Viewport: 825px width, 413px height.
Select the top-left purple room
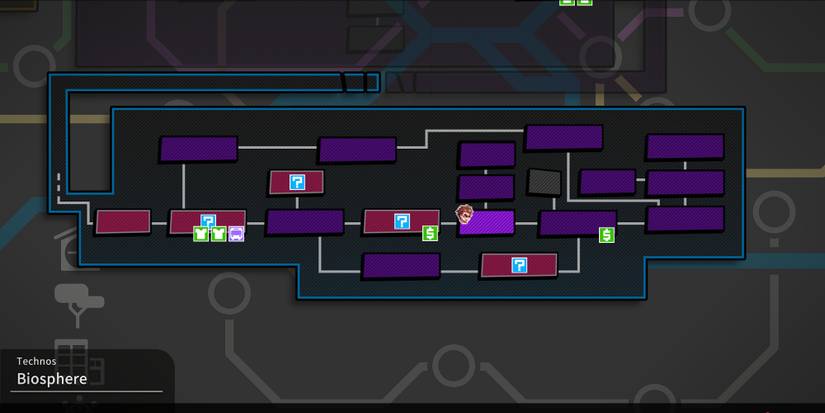pos(198,149)
